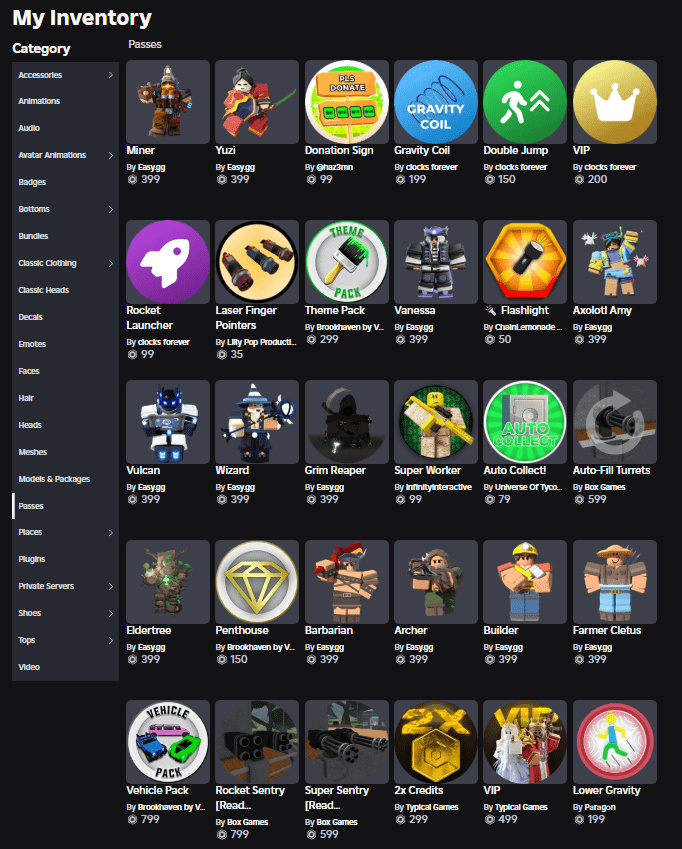Open the Lower Gravity pass icon

click(616, 741)
